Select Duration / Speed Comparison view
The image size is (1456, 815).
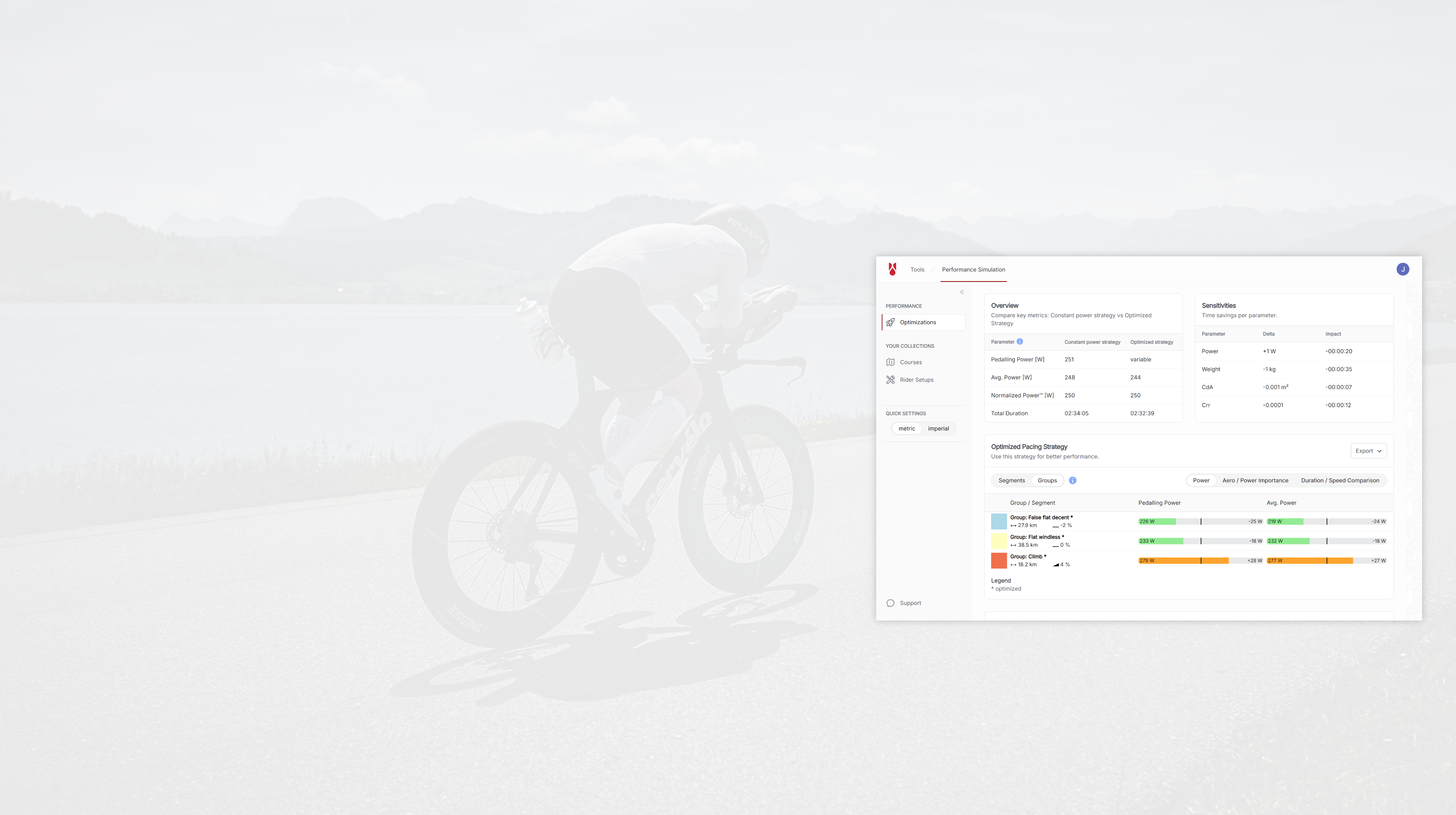click(1340, 481)
